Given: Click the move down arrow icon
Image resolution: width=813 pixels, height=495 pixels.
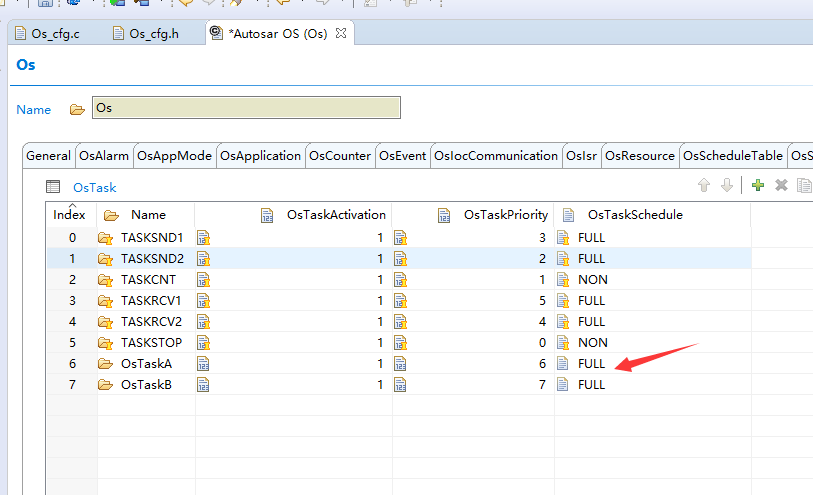Looking at the screenshot, I should 727,185.
